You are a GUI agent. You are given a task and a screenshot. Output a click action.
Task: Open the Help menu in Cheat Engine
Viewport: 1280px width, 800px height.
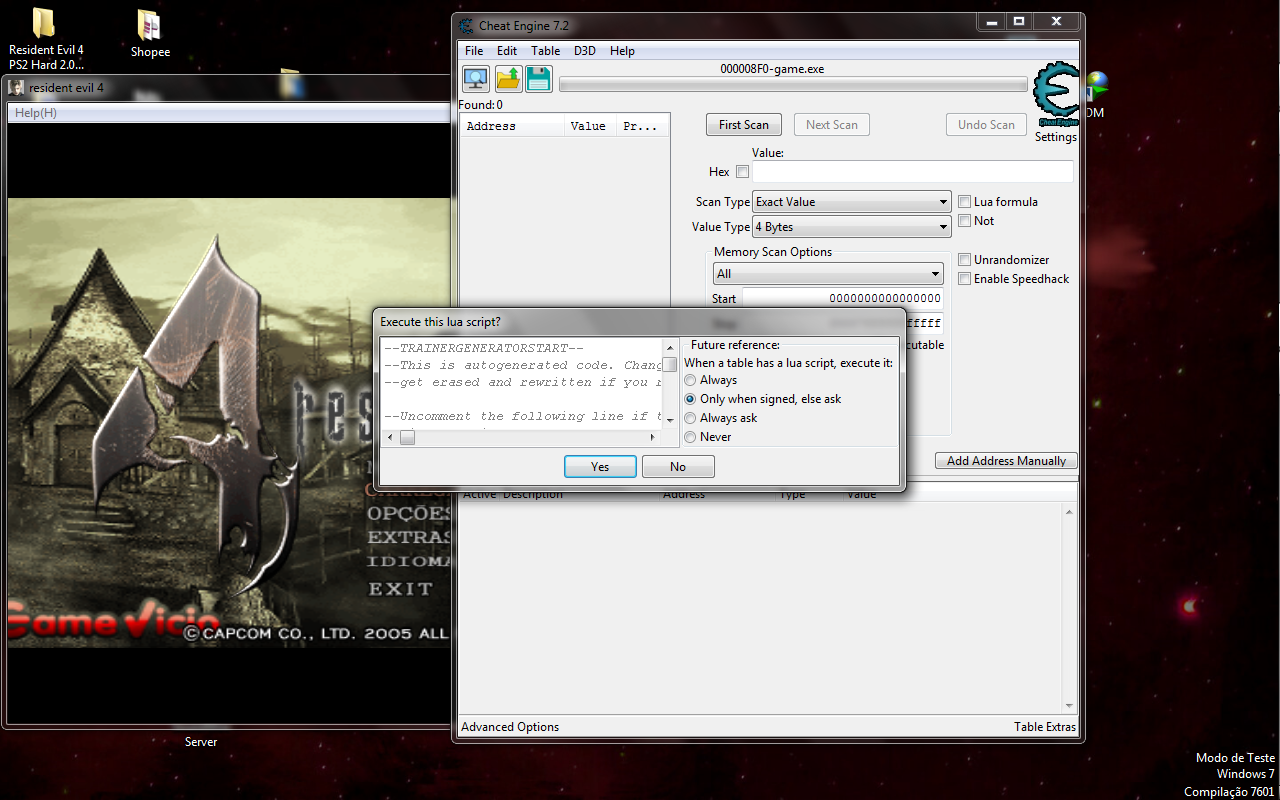pos(622,51)
